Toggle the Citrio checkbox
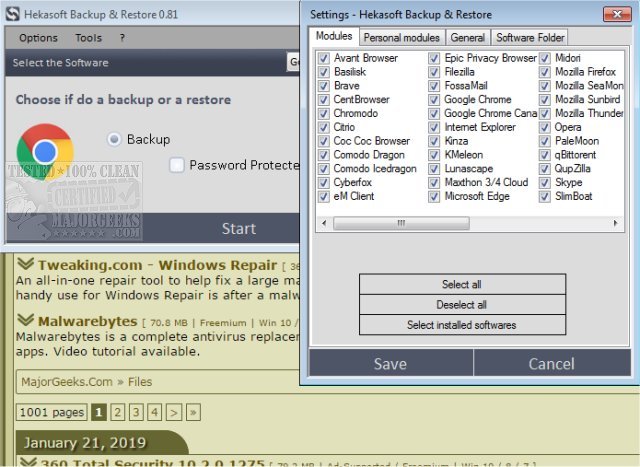640x467 pixels. pyautogui.click(x=324, y=127)
